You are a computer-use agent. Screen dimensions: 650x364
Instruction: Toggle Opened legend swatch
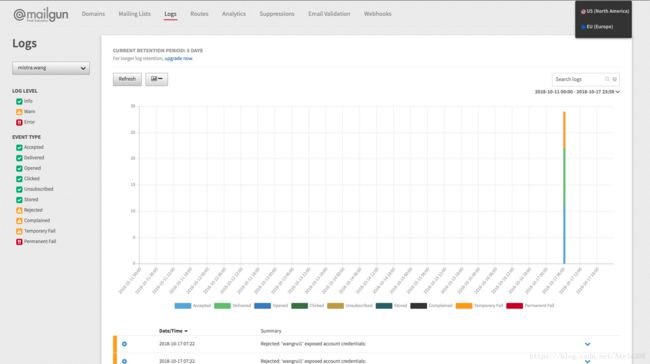click(x=262, y=306)
